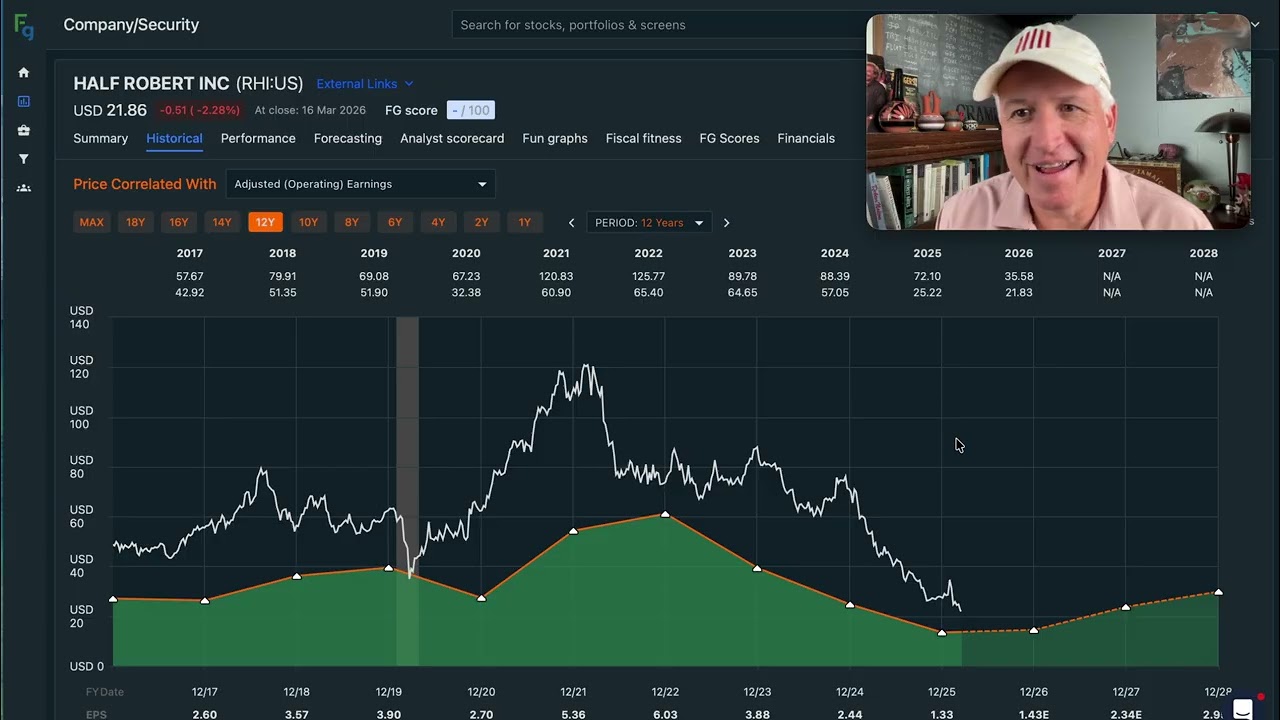Open PERIOD 12 Years dropdown
The image size is (1280, 720).
649,223
